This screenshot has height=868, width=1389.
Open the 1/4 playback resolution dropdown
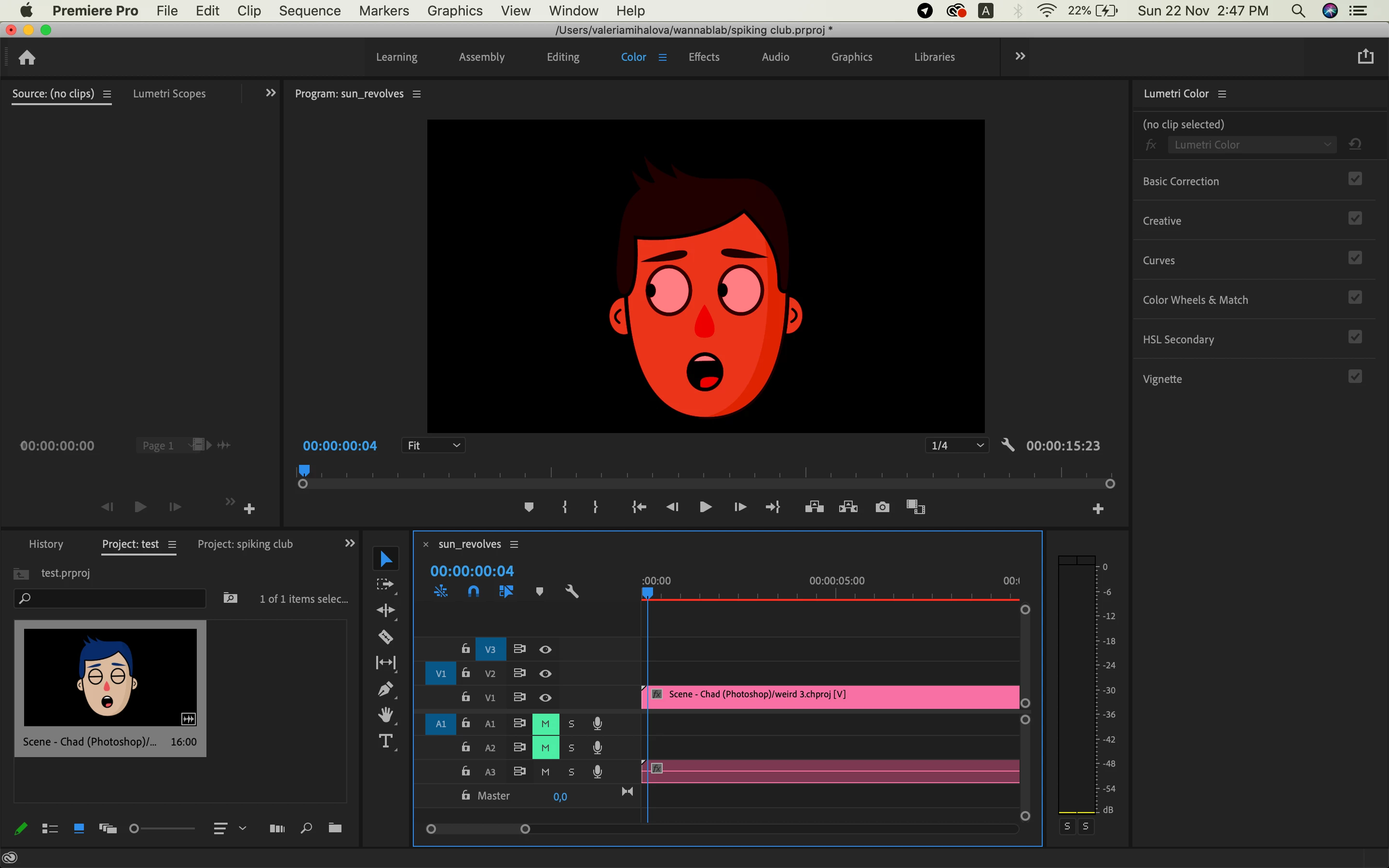click(x=956, y=446)
